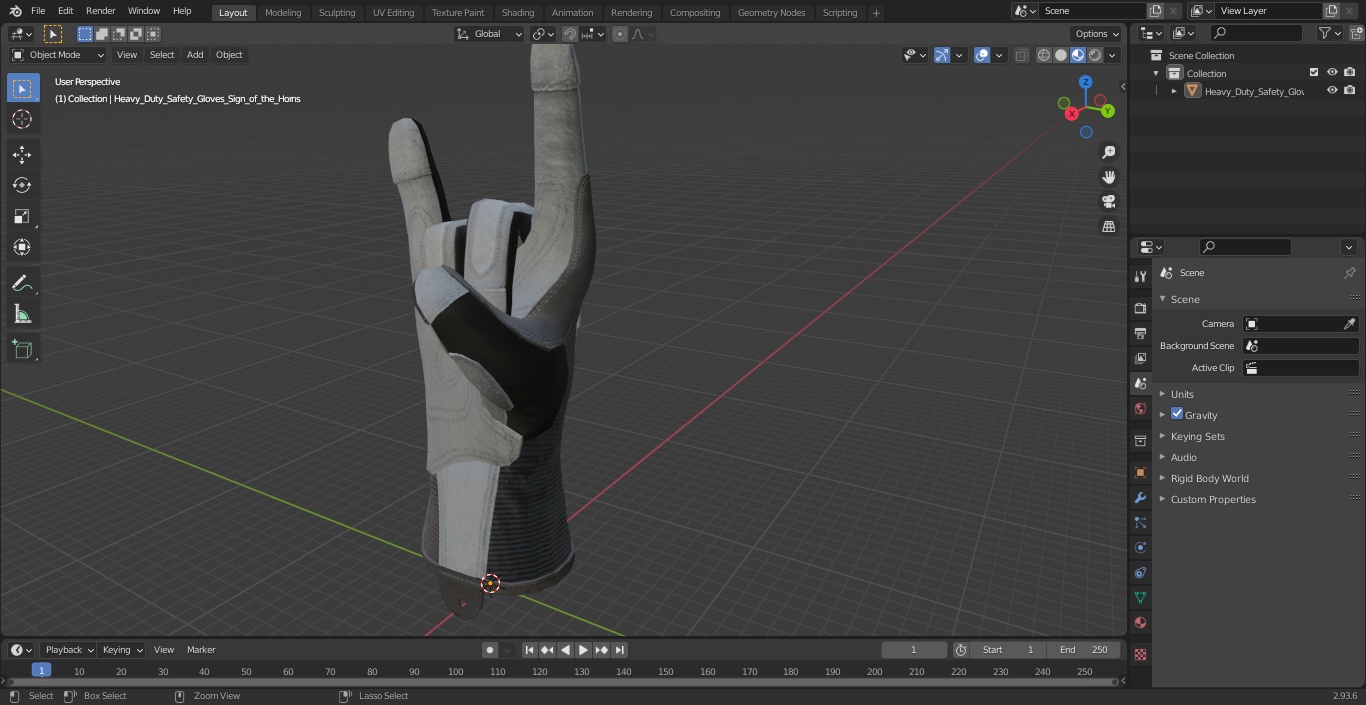Click the Blender logo menu icon

coord(16,11)
